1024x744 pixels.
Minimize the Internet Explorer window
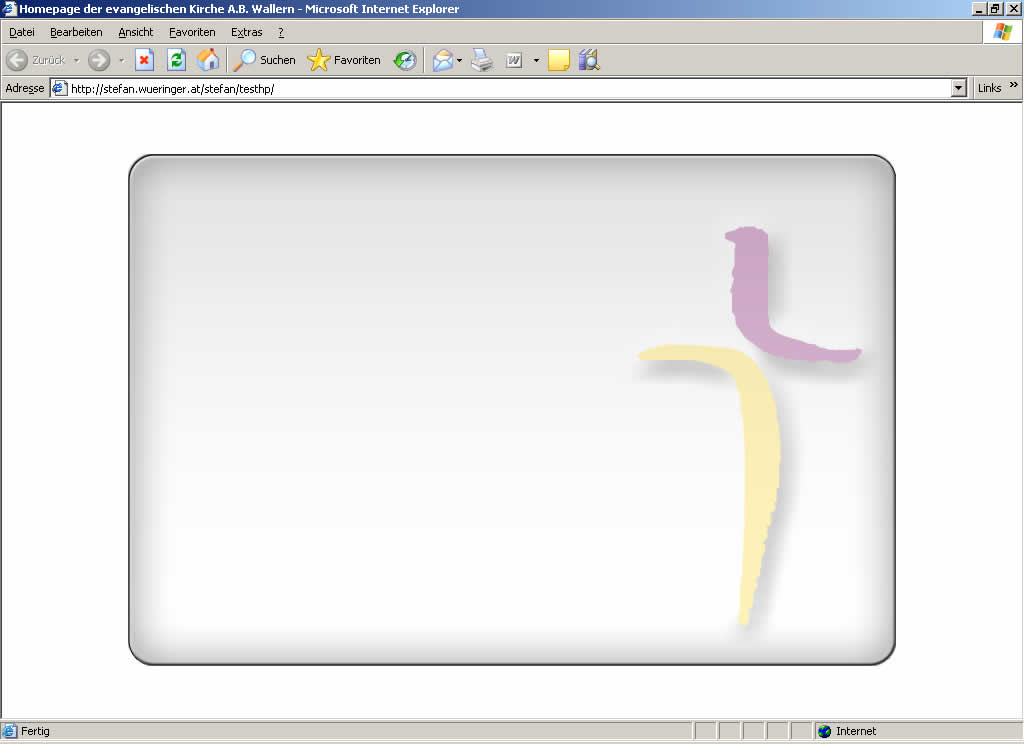(x=979, y=8)
